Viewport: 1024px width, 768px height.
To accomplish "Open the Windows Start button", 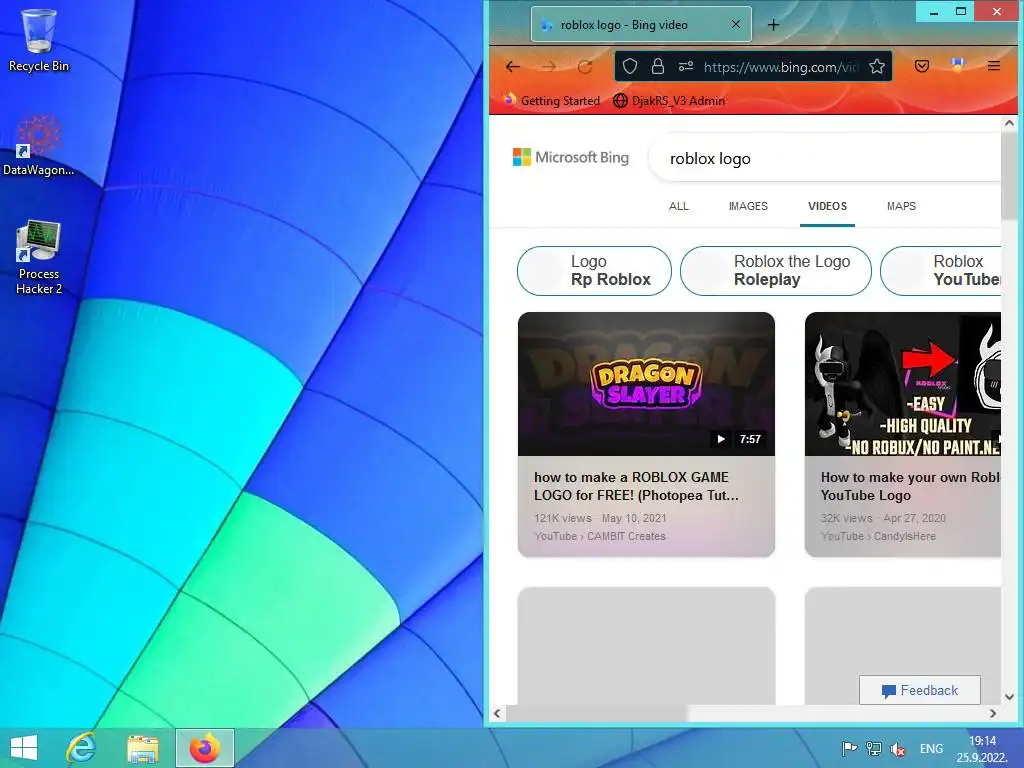I will pos(24,748).
